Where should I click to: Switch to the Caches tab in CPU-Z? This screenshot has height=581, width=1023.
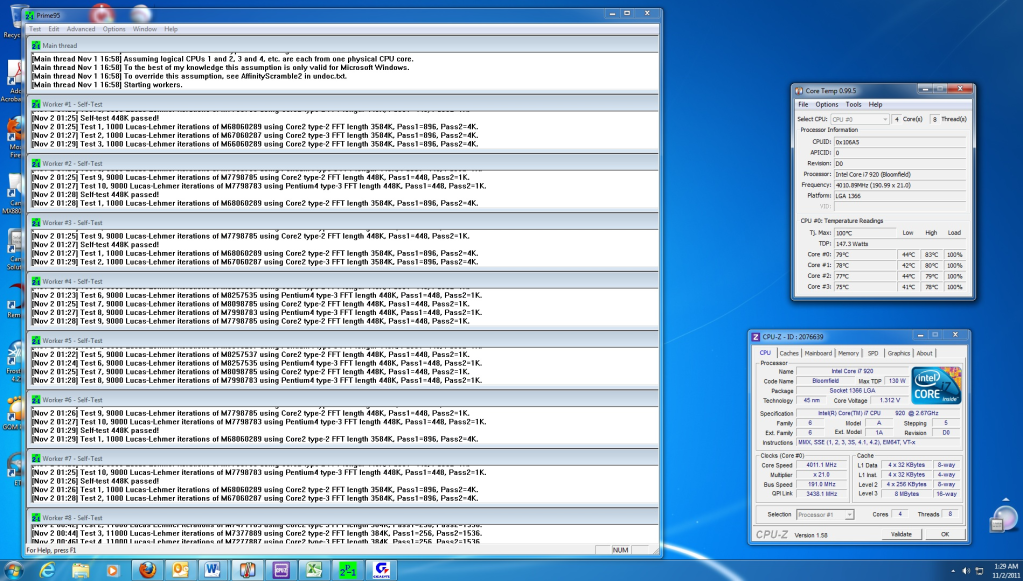[x=789, y=353]
